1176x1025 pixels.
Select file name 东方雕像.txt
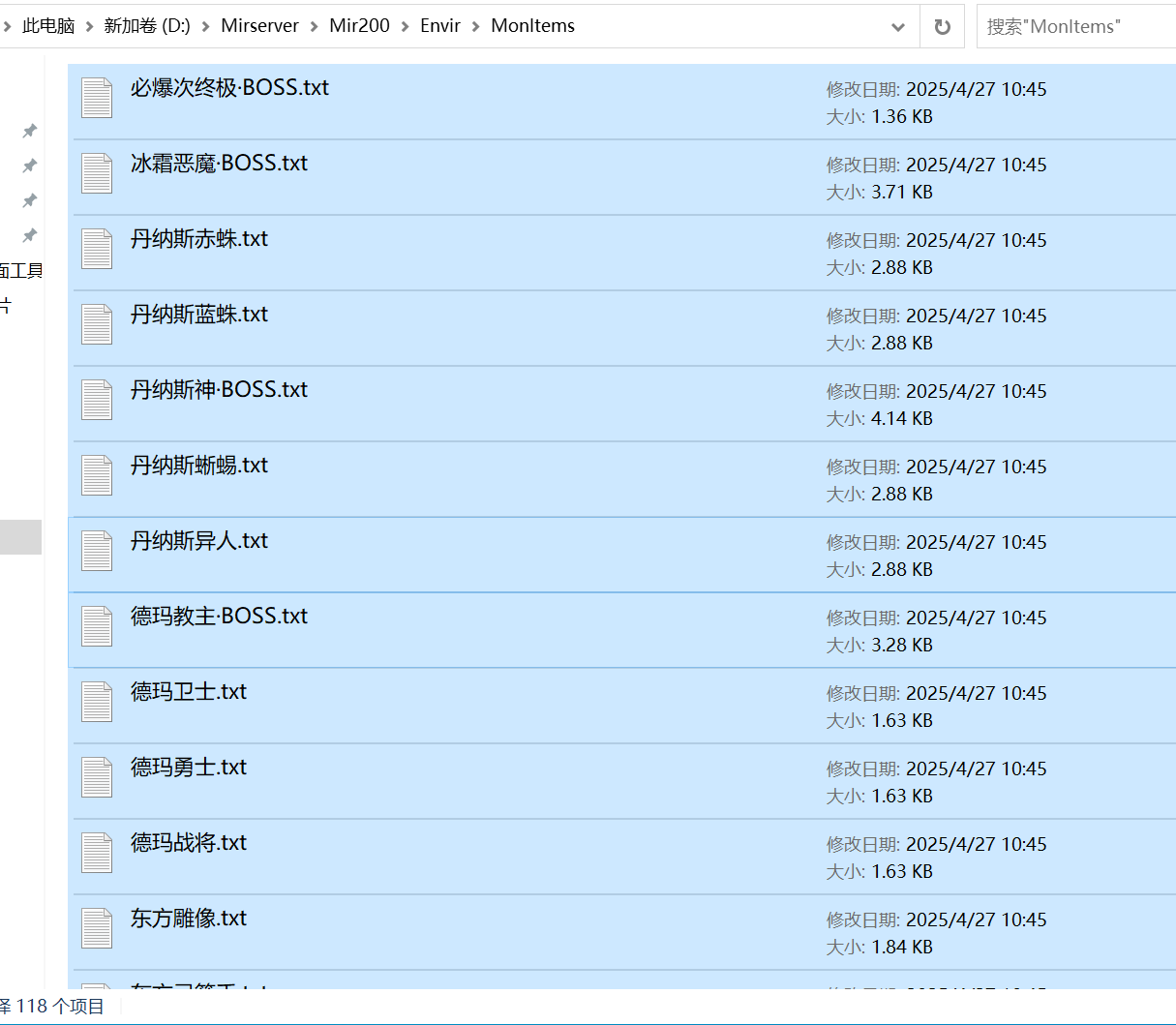pos(189,918)
